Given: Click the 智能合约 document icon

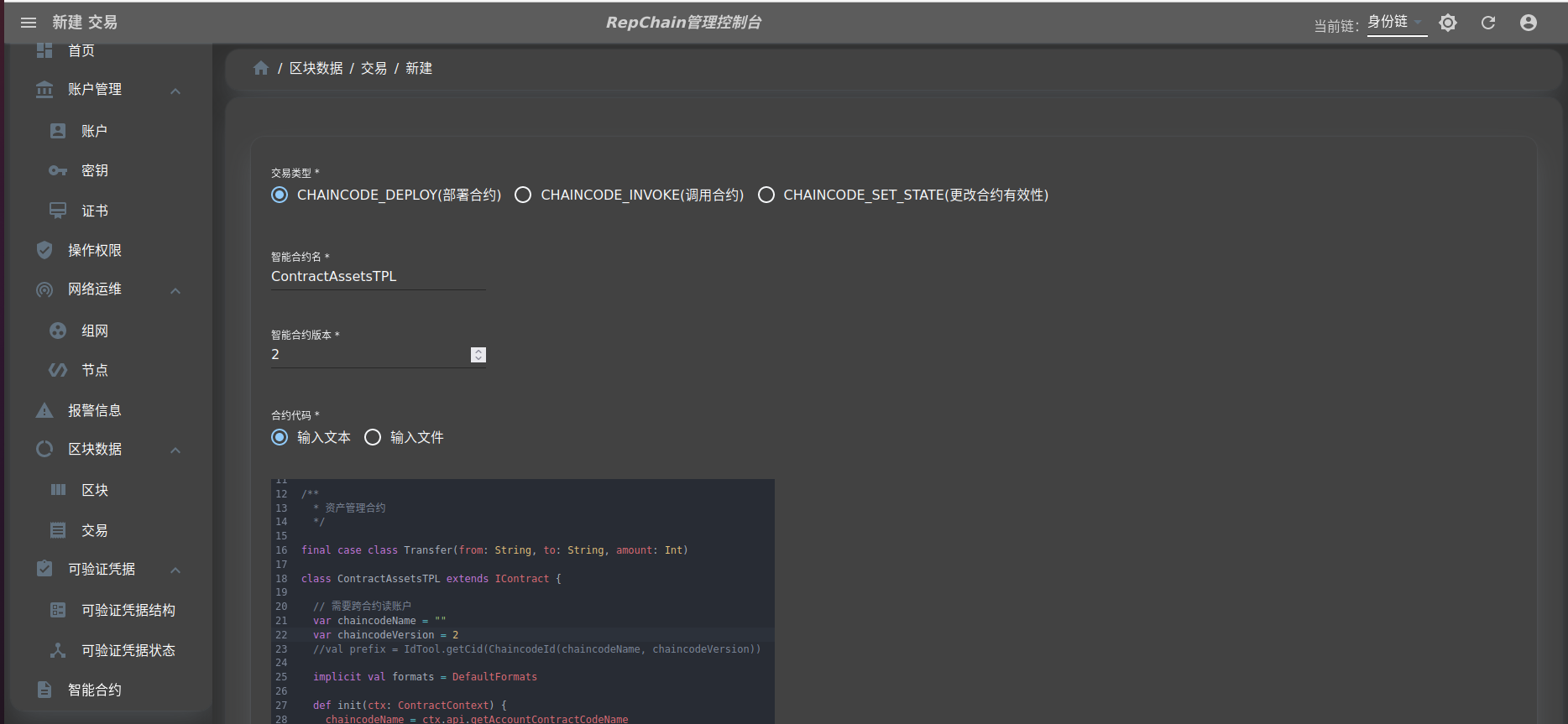Looking at the screenshot, I should (44, 690).
